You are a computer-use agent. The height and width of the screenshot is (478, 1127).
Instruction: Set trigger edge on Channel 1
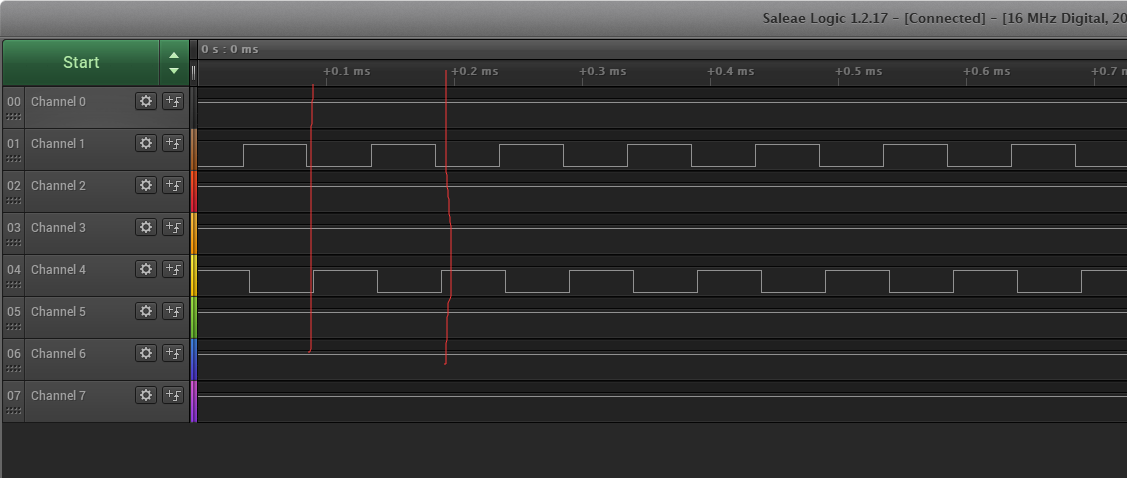173,143
